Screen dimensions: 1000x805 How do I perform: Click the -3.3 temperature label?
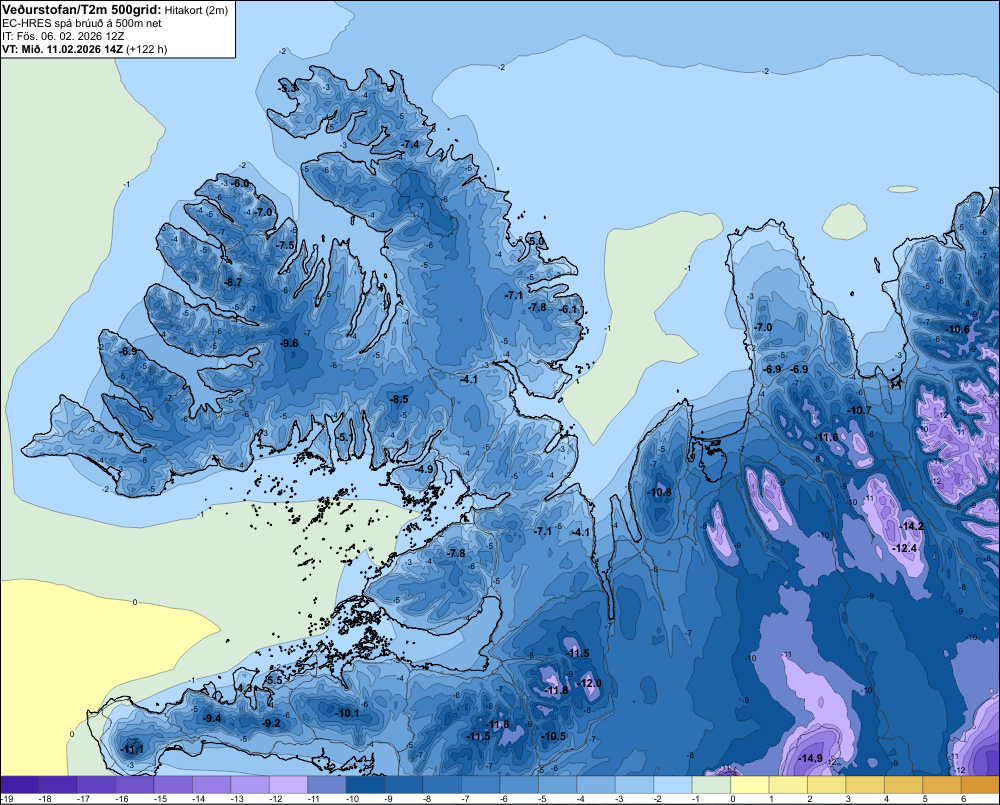[x=289, y=88]
